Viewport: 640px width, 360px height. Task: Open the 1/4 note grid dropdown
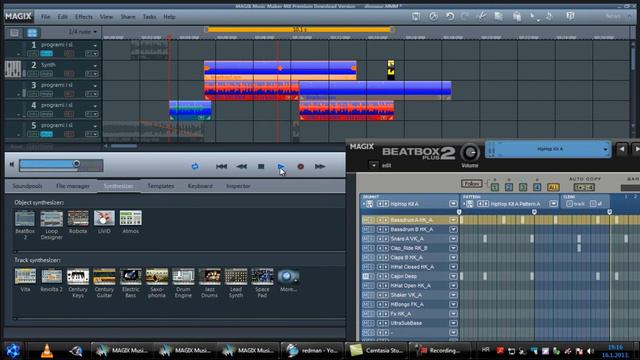[x=83, y=32]
